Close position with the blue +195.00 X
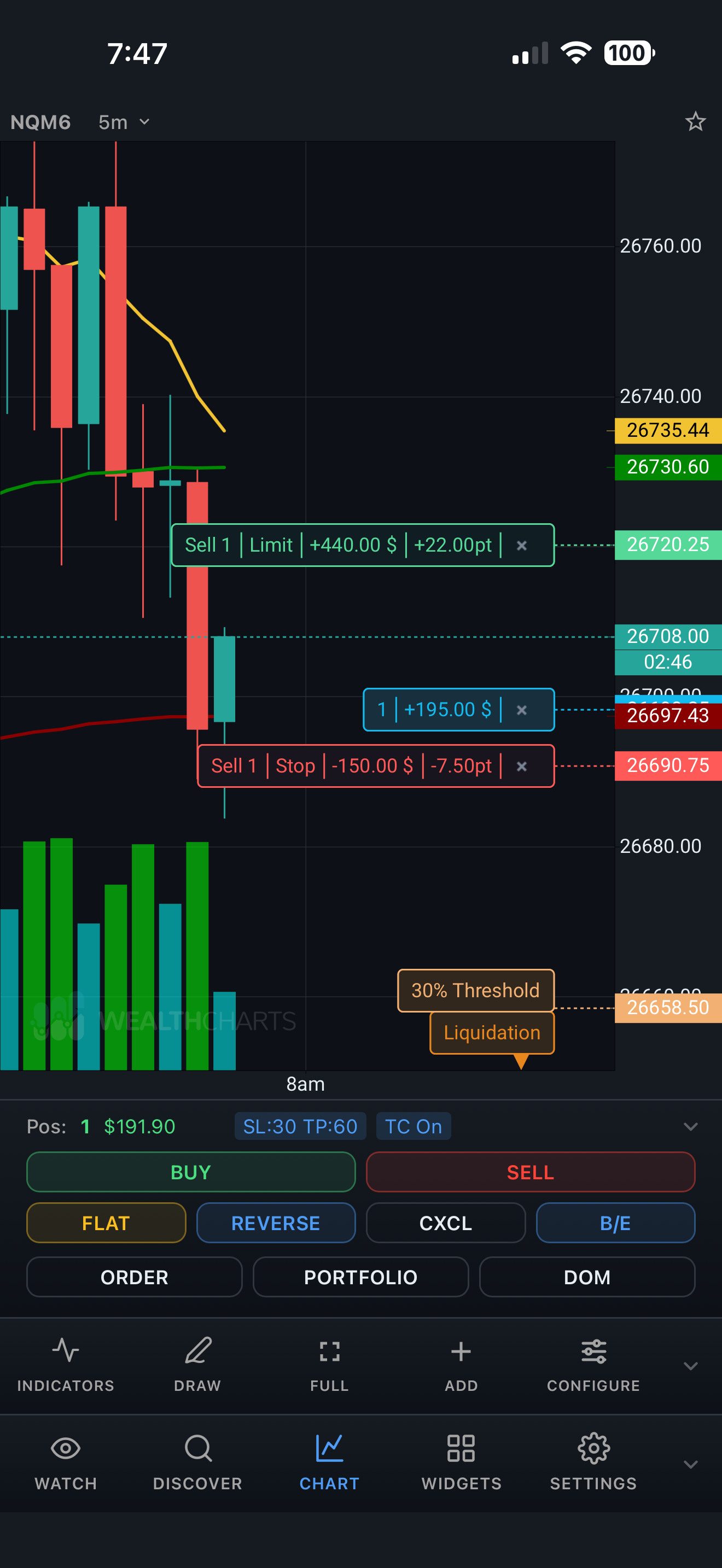This screenshot has height=1568, width=722. (522, 710)
